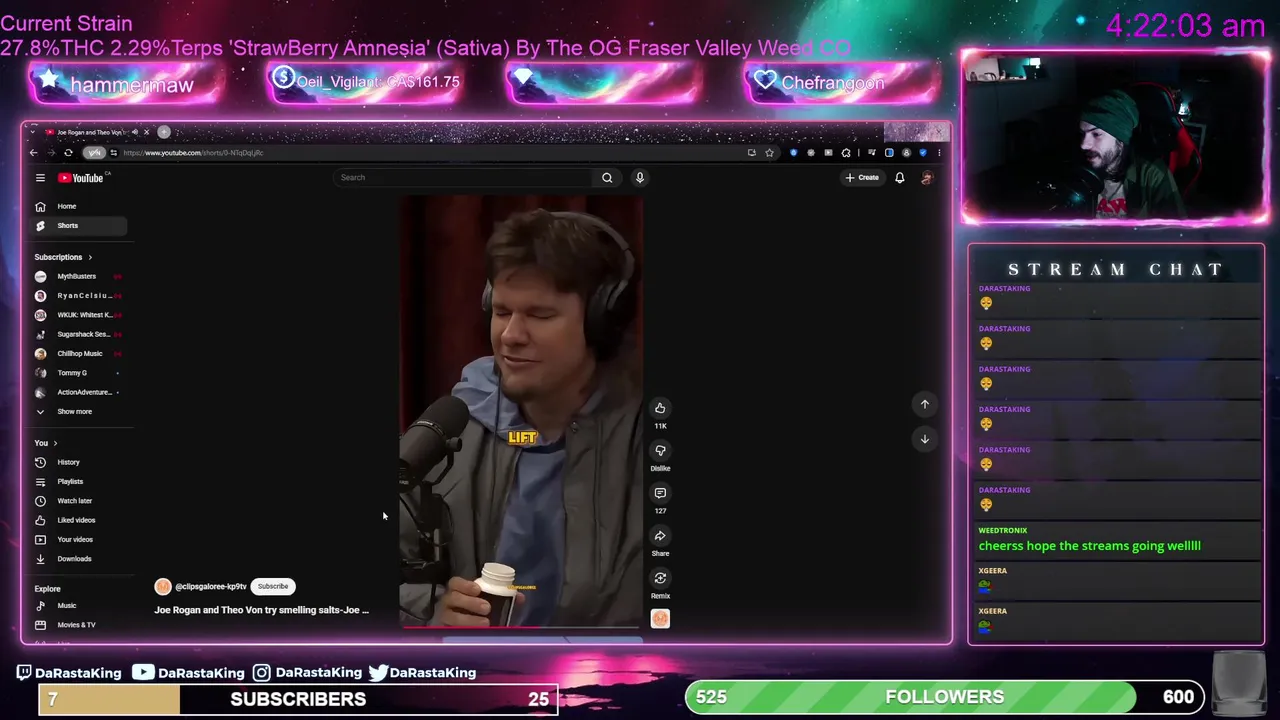The width and height of the screenshot is (1280, 720).
Task: Open Liked videos
Action: 80,520
